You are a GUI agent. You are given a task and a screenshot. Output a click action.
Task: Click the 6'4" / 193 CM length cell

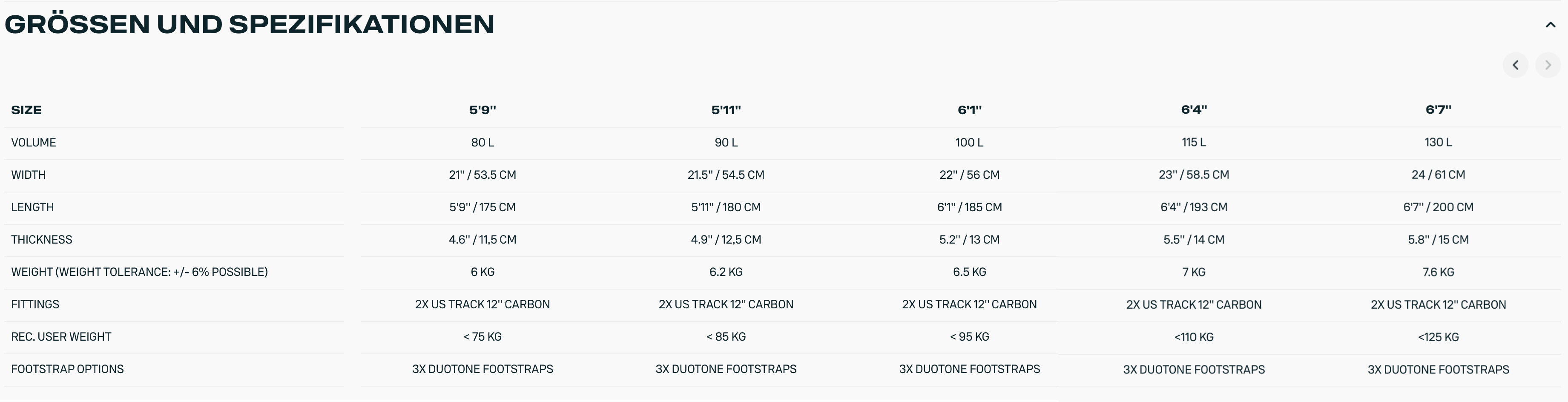click(x=1194, y=207)
